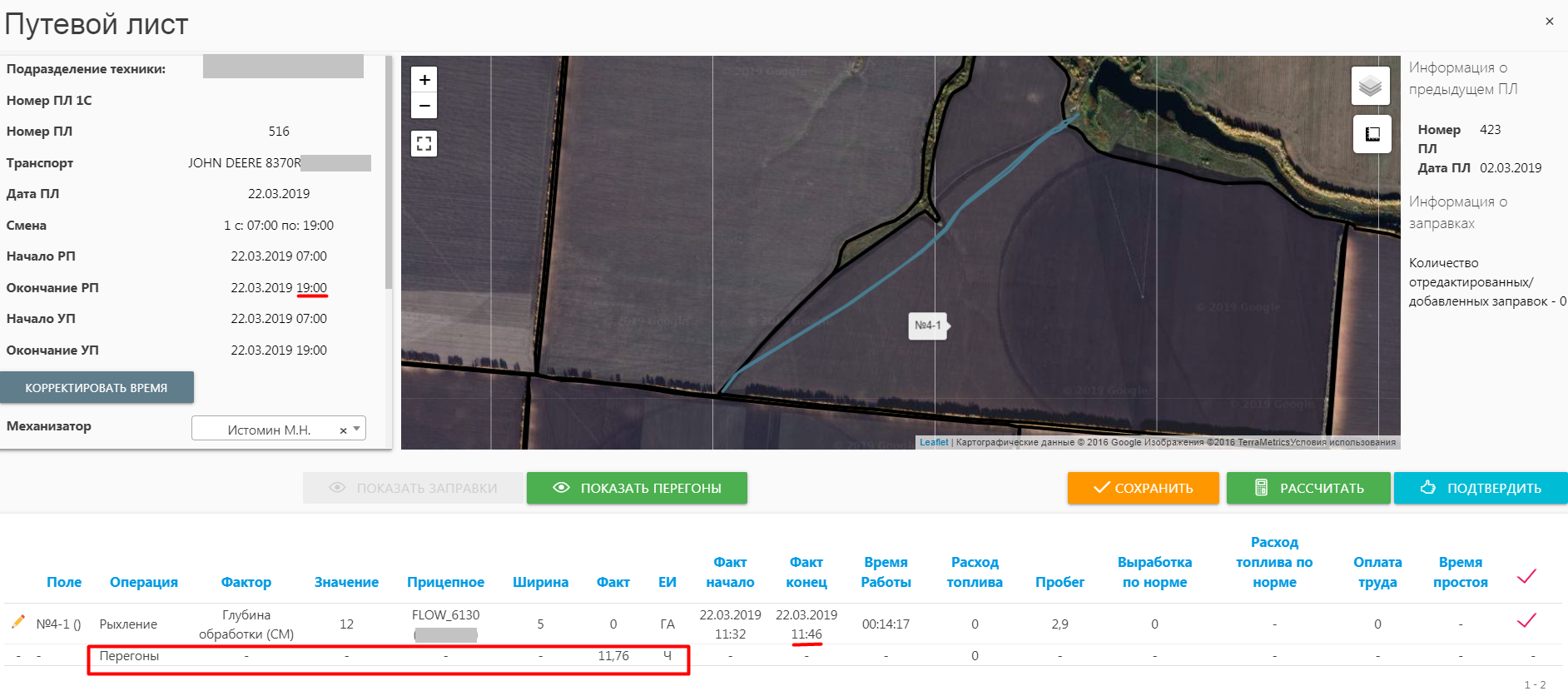1568x696 pixels.
Task: Click the Пробег column header
Action: [1059, 582]
